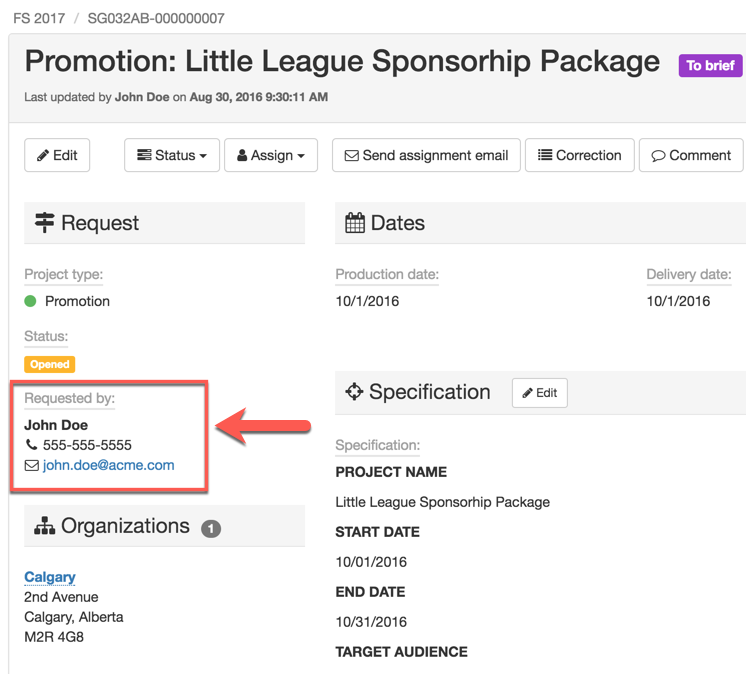Open SG032AB-000000007 breadcrumb item
This screenshot has height=674, width=746.
(155, 18)
